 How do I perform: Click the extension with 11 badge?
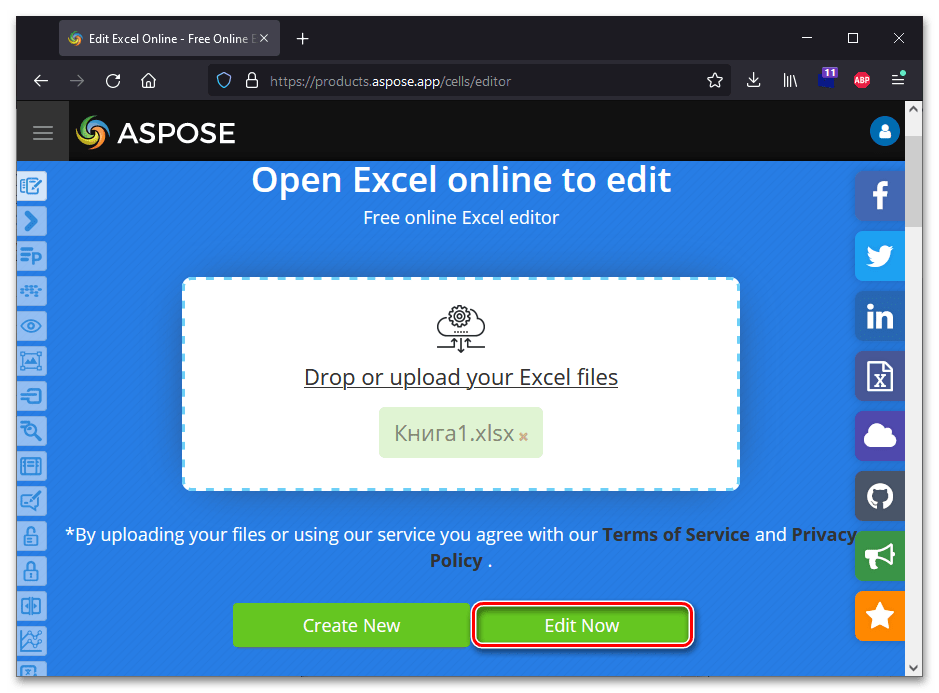click(827, 78)
